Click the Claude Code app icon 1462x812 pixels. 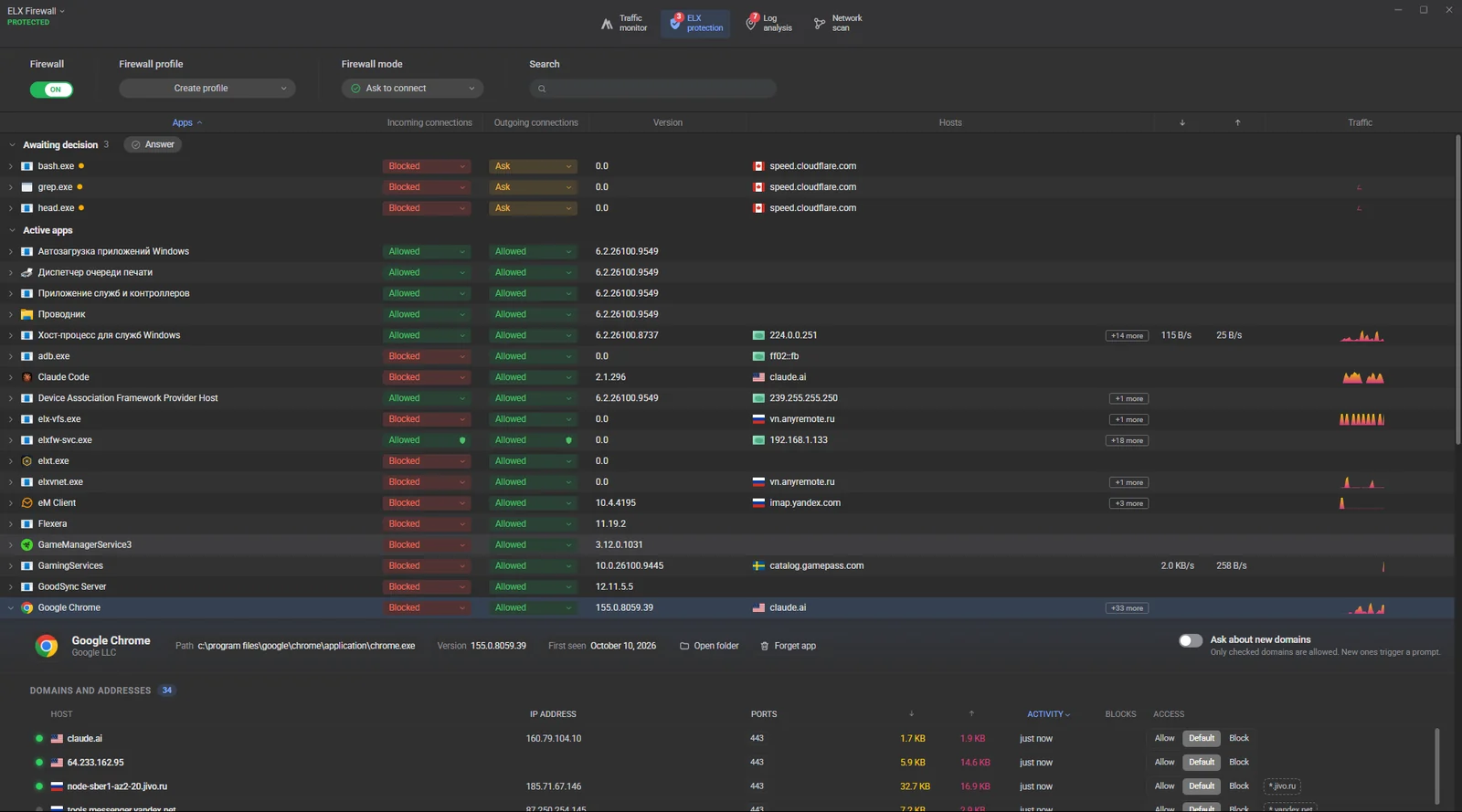point(26,377)
